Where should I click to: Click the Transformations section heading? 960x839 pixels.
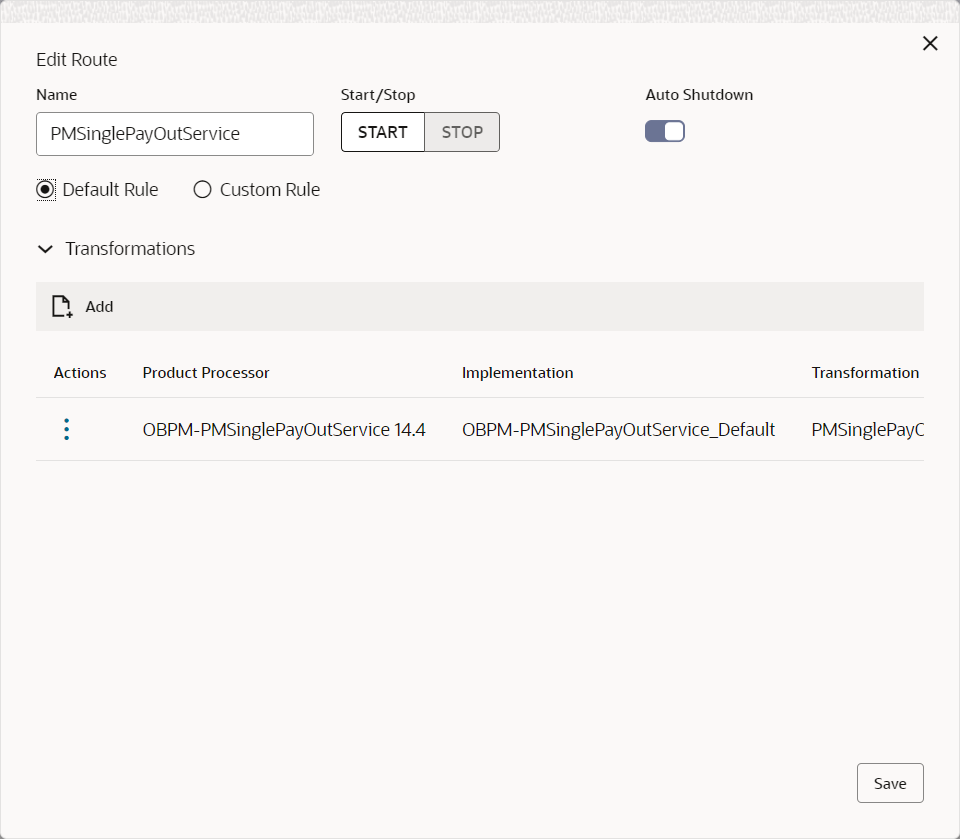130,249
